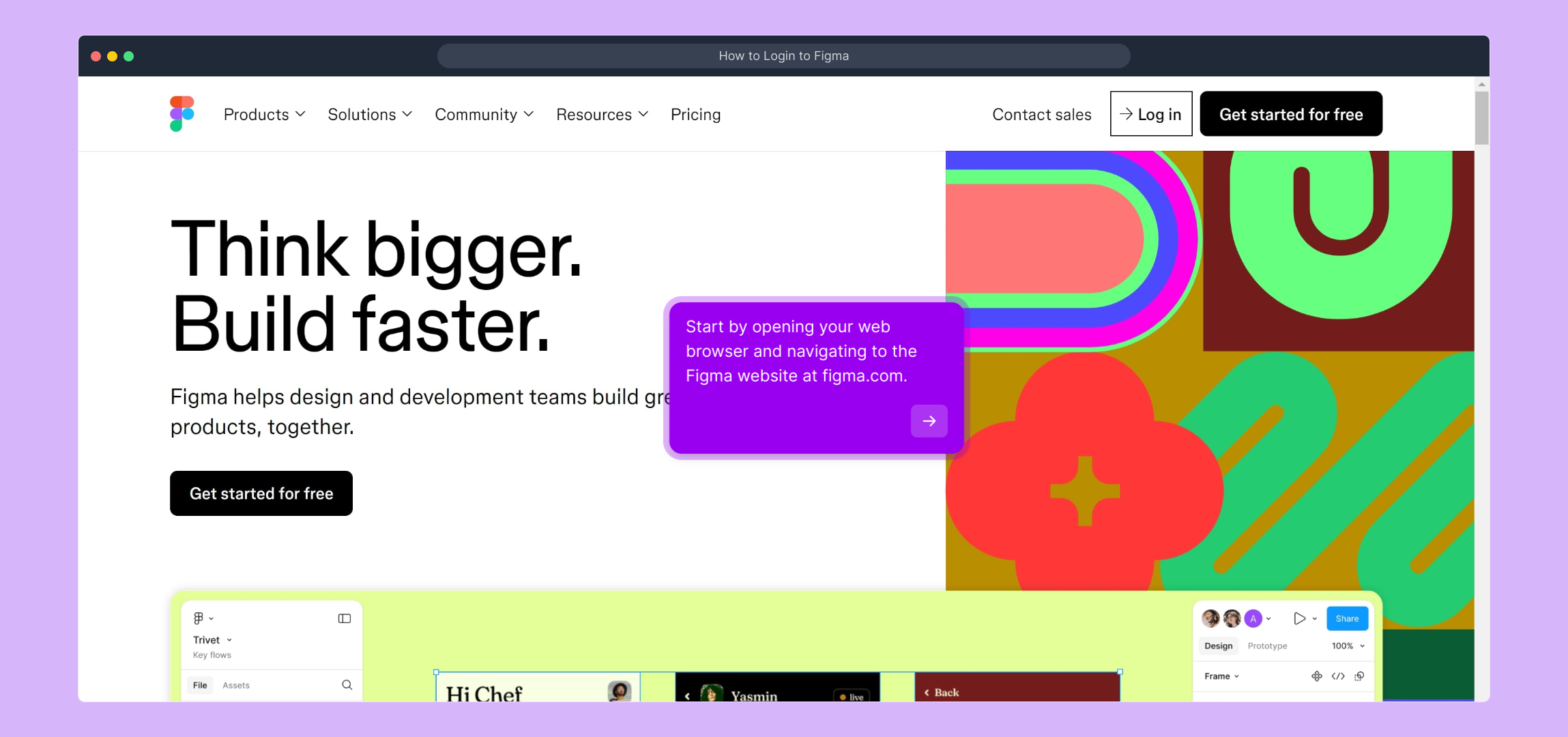Click the blue Share button
This screenshot has height=737, width=1568.
[1347, 618]
